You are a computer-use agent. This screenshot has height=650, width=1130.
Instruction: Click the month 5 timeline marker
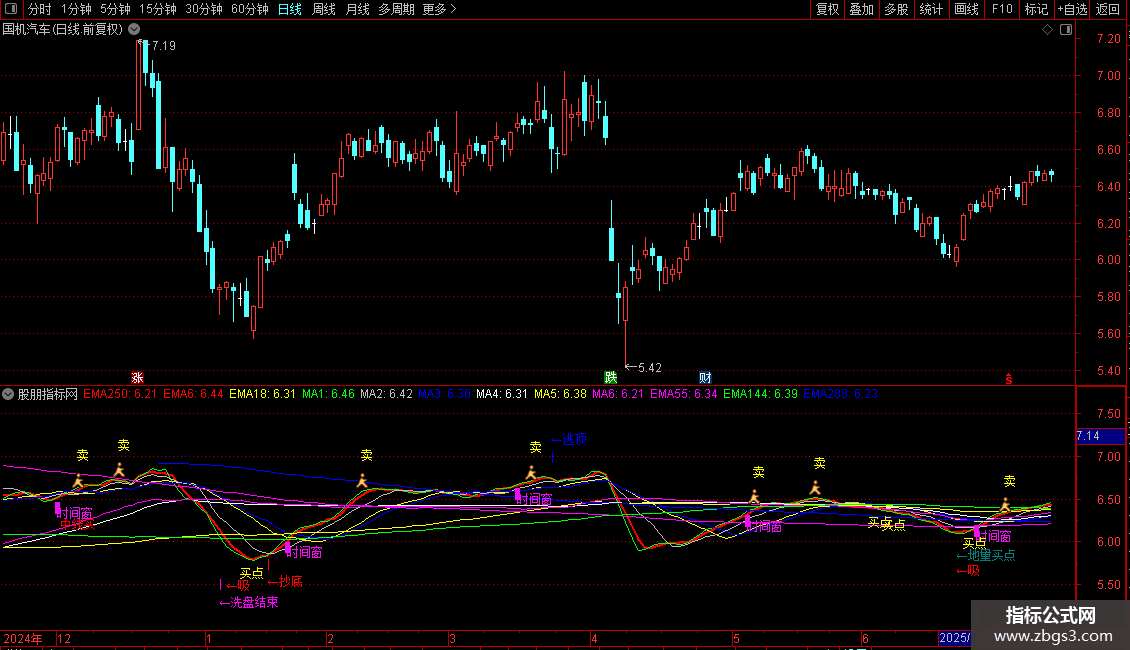tap(736, 638)
